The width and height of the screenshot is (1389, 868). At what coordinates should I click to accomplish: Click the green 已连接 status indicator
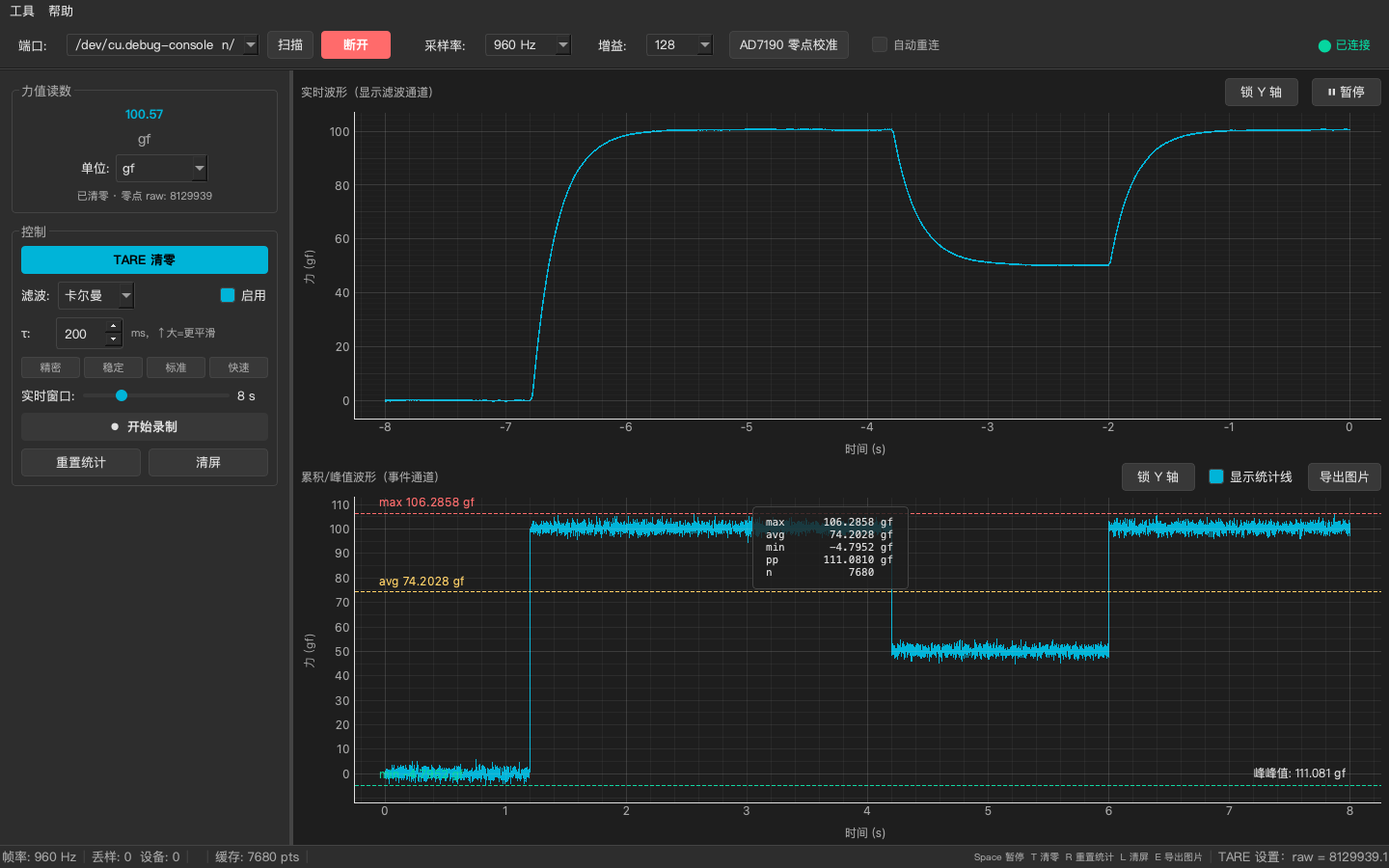(1344, 45)
